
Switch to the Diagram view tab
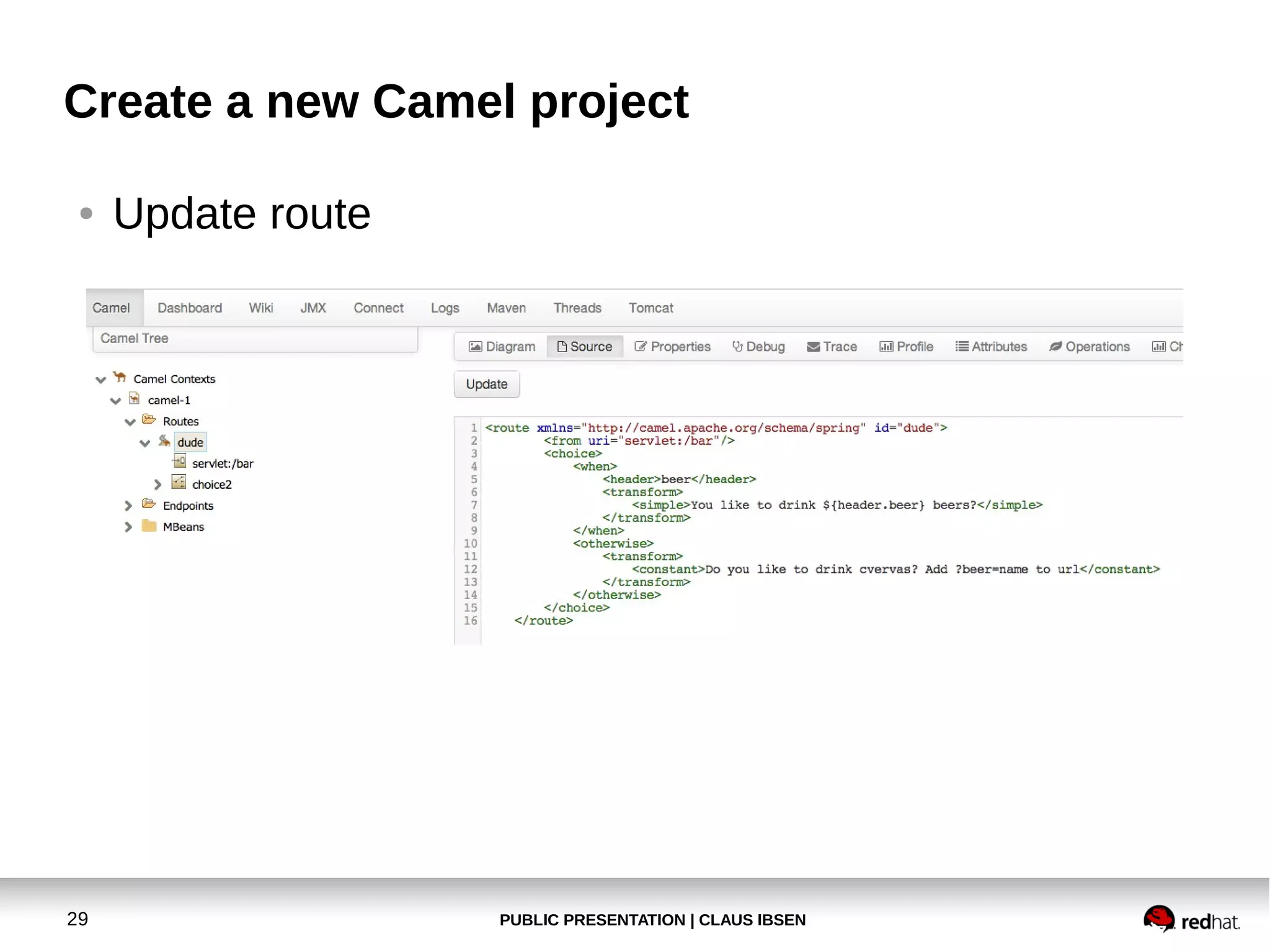[502, 347]
